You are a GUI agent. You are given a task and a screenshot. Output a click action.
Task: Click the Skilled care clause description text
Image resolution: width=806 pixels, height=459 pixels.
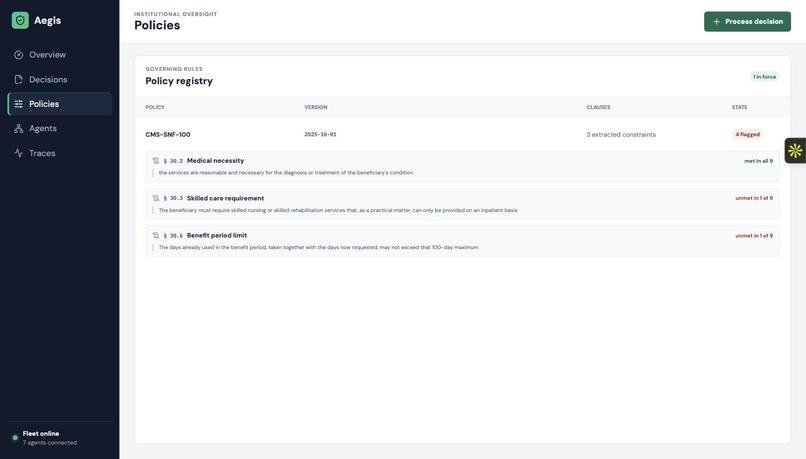(x=338, y=210)
